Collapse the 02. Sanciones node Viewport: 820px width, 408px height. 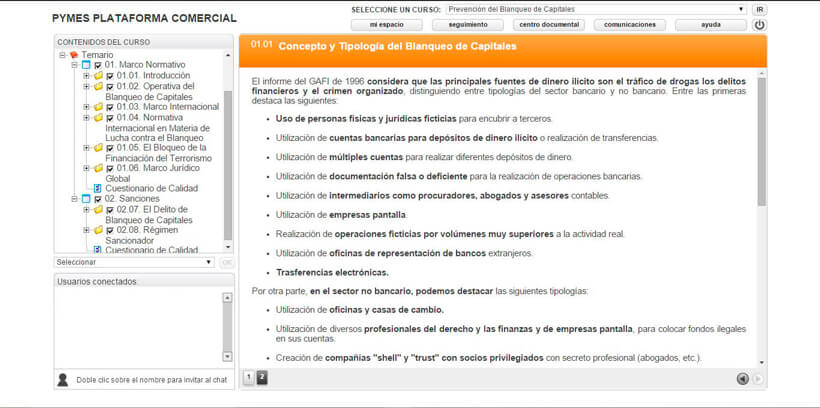(74, 199)
